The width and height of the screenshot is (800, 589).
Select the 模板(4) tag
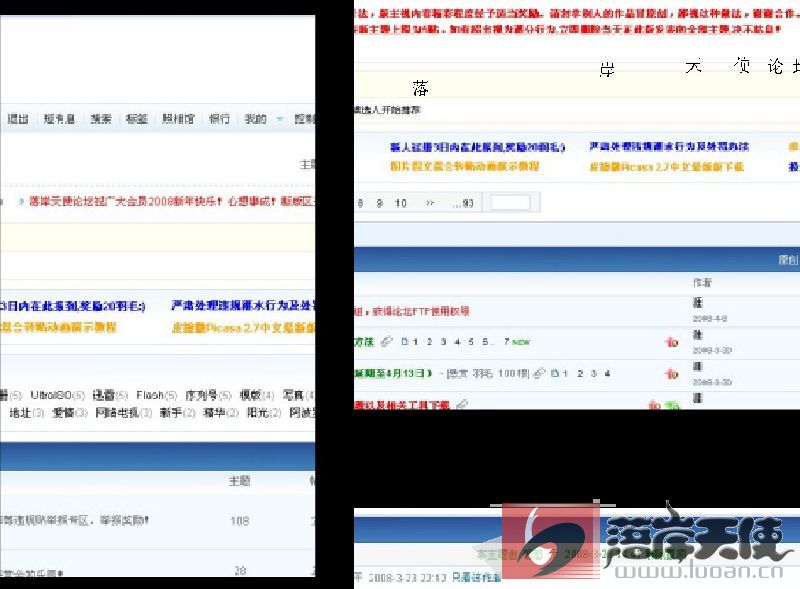tap(257, 395)
